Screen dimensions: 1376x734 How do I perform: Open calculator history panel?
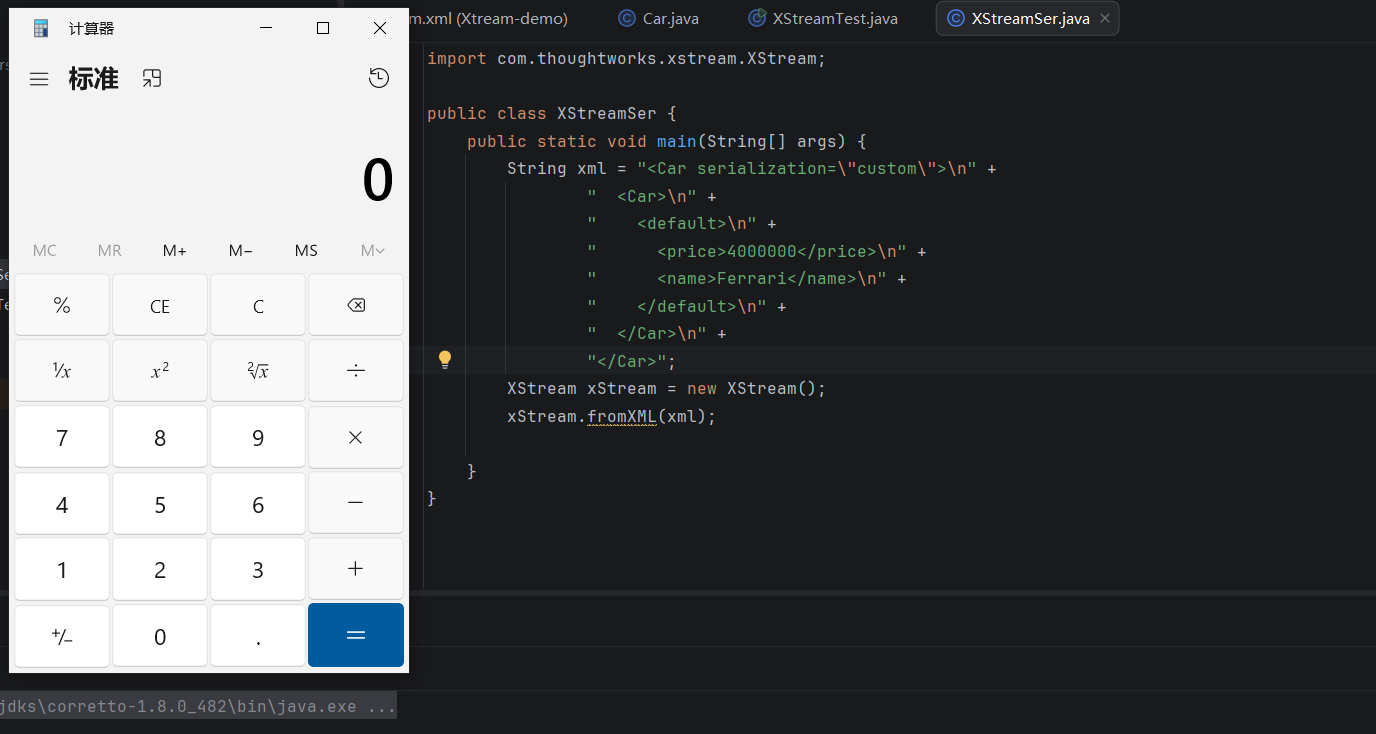click(379, 78)
